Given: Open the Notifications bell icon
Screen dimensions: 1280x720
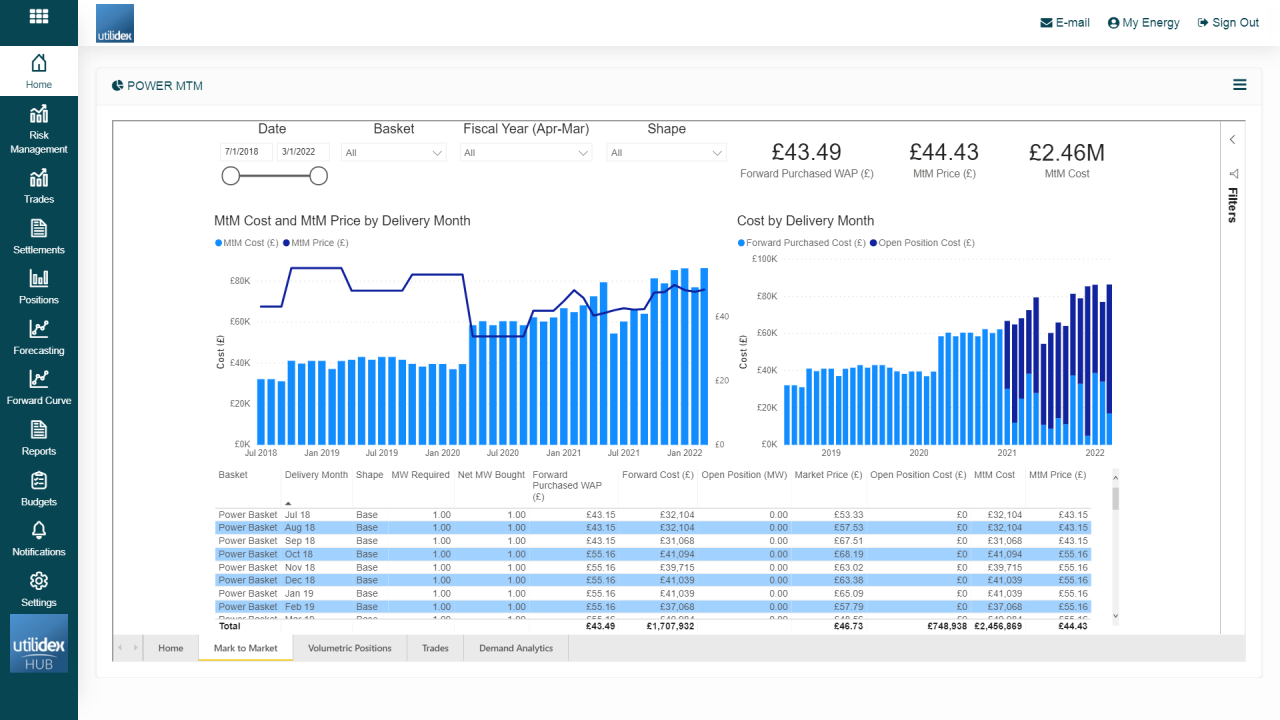Looking at the screenshot, I should coord(39,538).
